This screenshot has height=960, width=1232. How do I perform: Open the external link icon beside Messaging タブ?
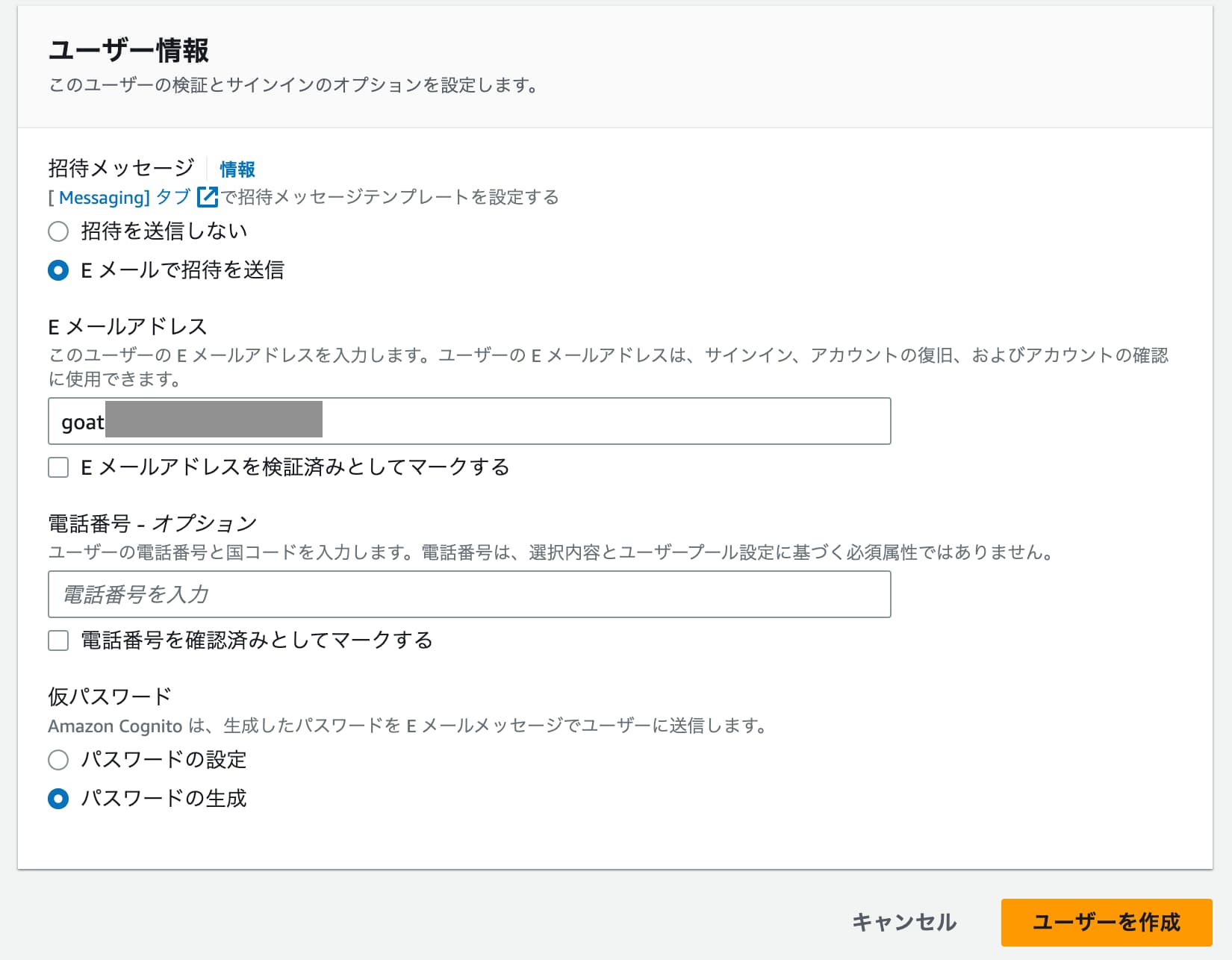tap(207, 197)
